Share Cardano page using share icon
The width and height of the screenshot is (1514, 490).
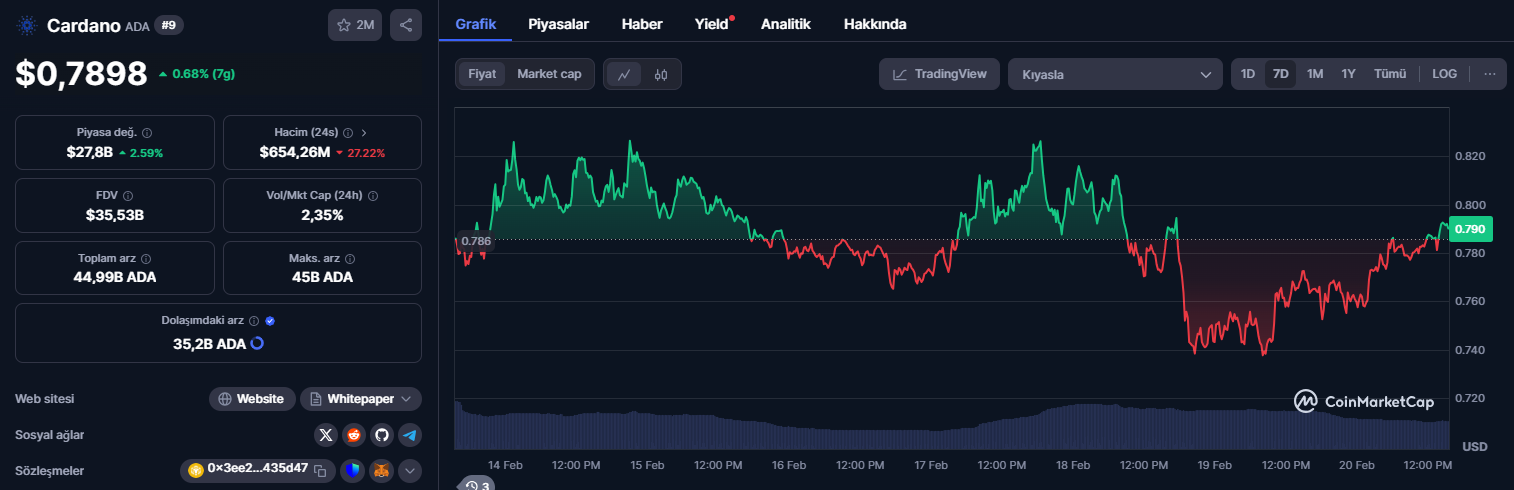point(405,25)
